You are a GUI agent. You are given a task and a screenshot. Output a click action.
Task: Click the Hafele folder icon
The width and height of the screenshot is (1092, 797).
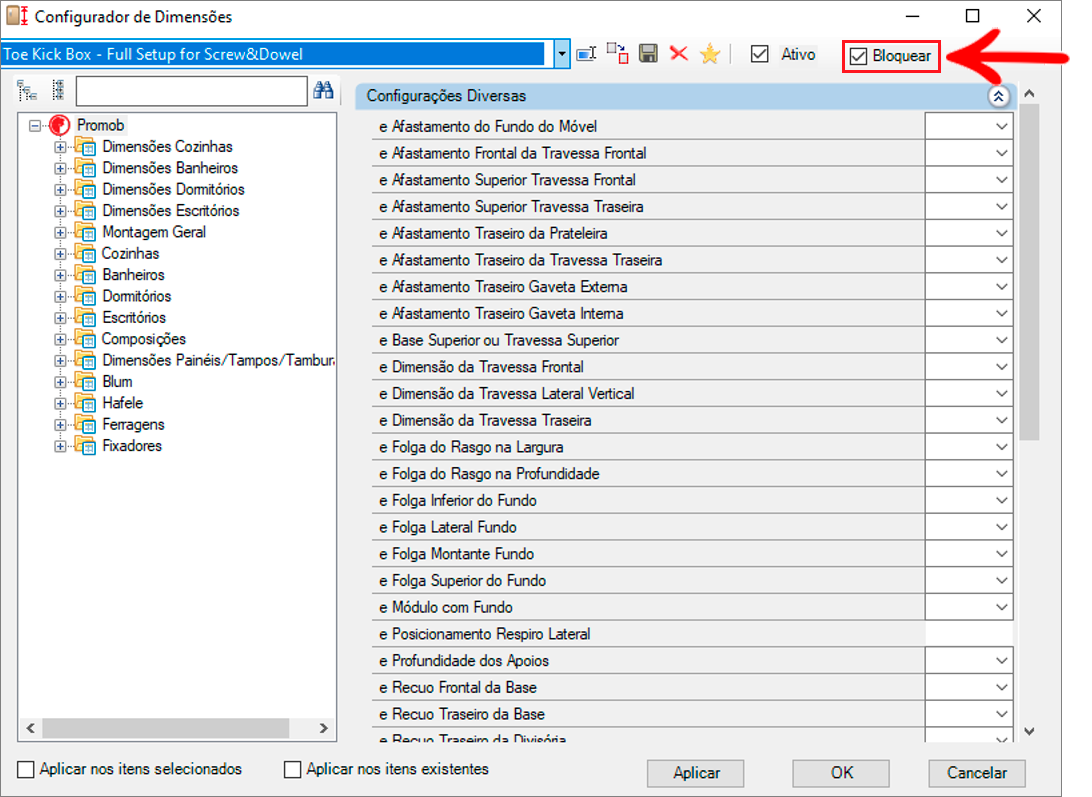86,403
